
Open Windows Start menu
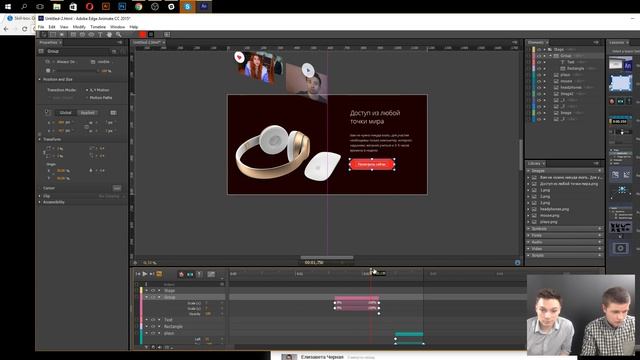click(8, 7)
